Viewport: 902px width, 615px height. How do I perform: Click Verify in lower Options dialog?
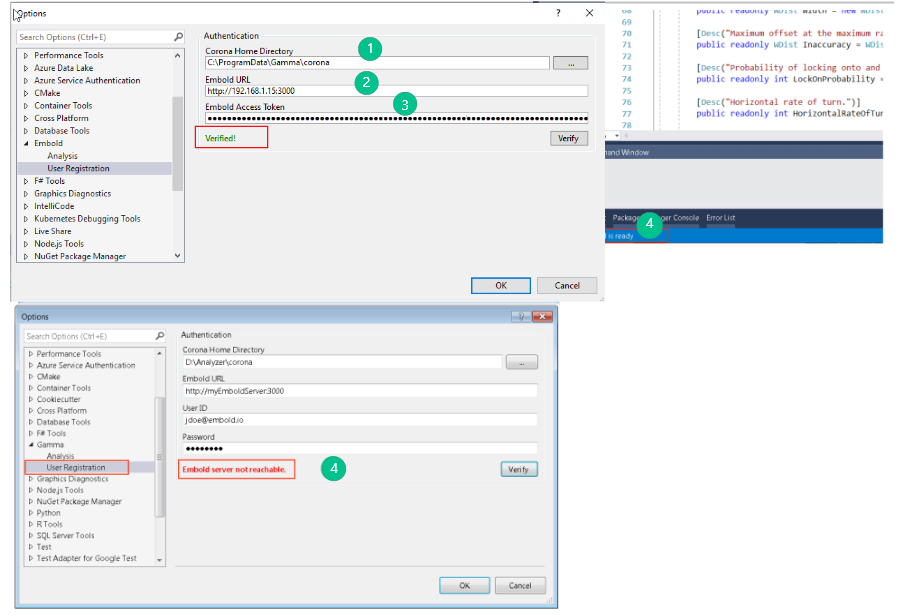tap(519, 469)
